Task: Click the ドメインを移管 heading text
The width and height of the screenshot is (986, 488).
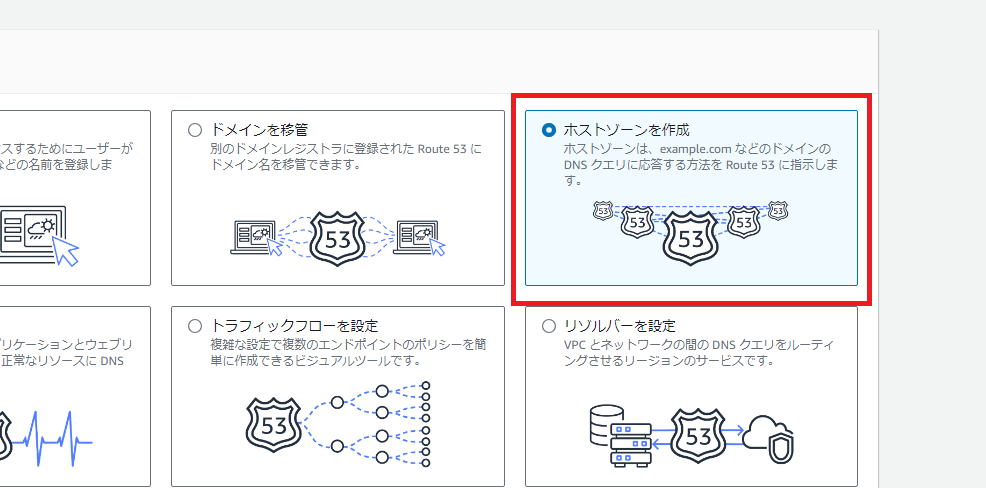Action: tap(260, 130)
